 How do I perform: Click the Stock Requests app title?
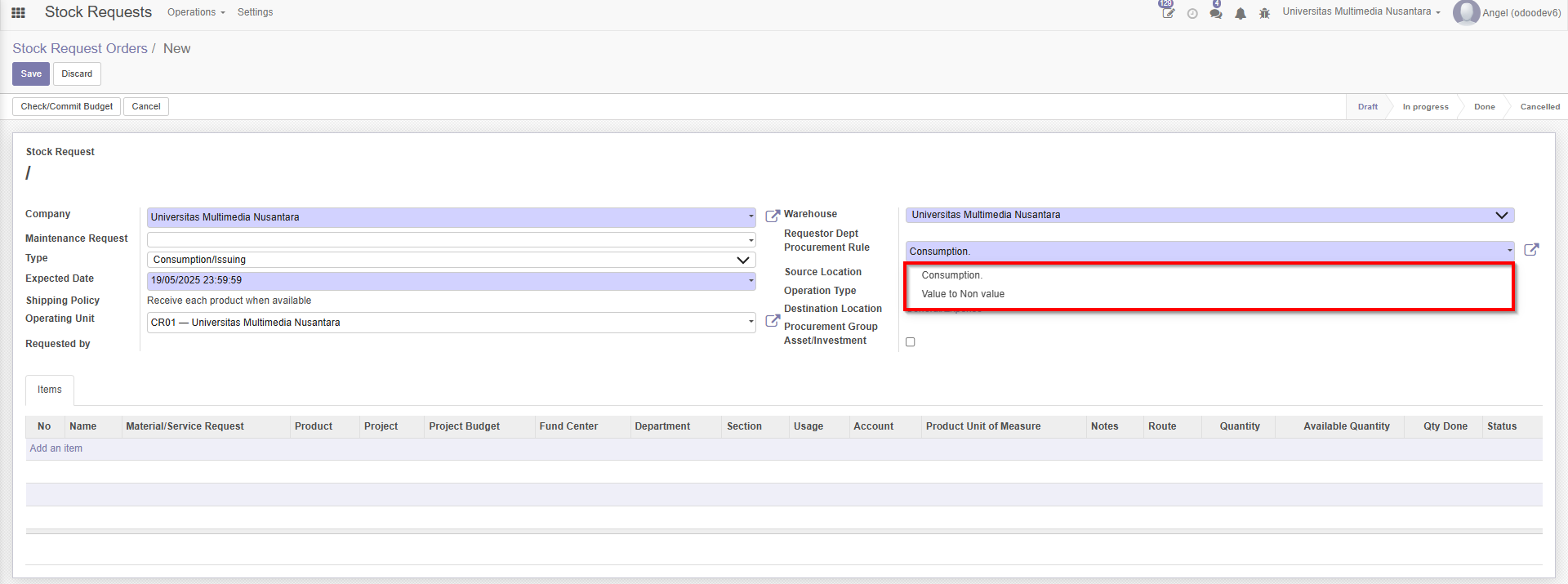coord(98,12)
